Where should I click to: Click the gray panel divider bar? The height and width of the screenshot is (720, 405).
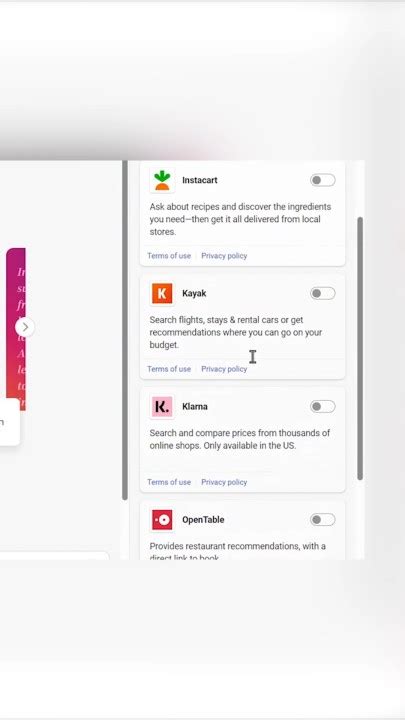(125, 330)
